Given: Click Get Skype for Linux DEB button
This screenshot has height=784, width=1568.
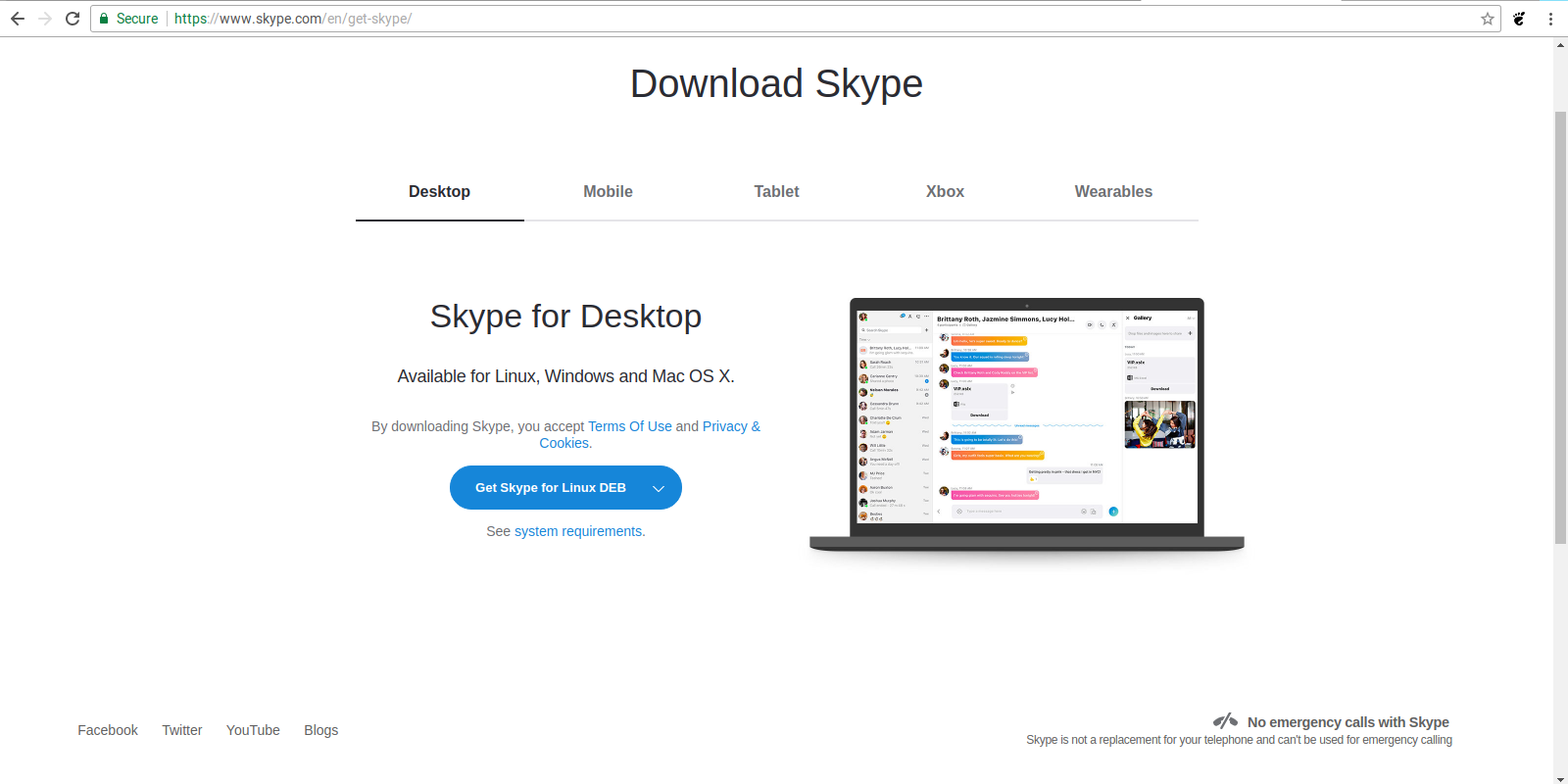Looking at the screenshot, I should pos(550,488).
